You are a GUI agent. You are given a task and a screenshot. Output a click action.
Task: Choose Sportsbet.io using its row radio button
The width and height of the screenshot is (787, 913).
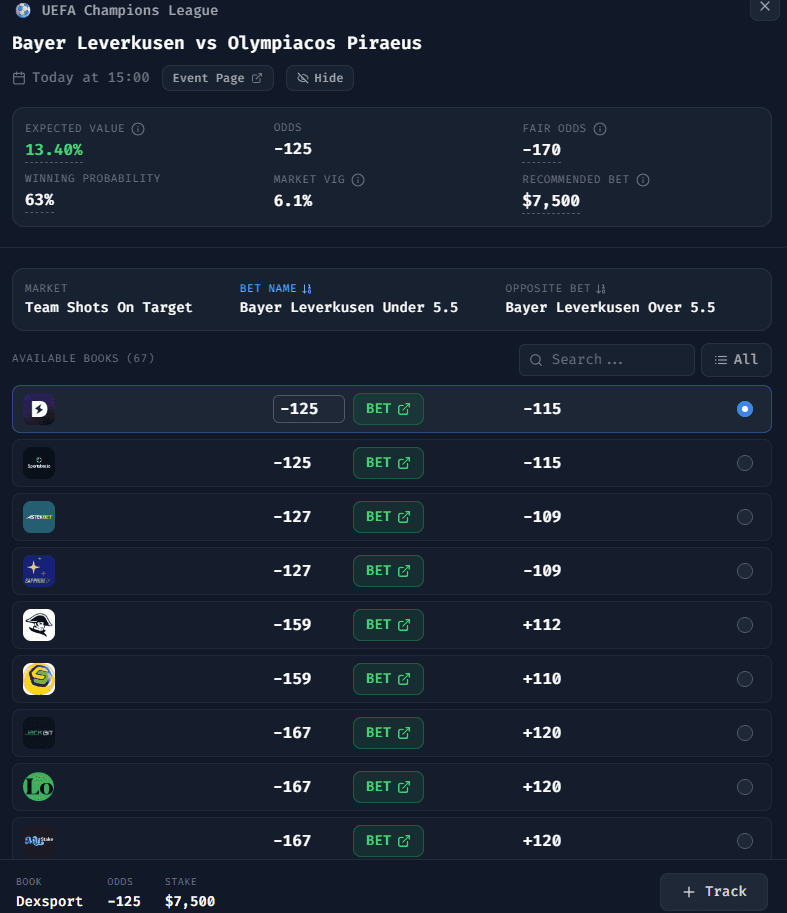(744, 462)
